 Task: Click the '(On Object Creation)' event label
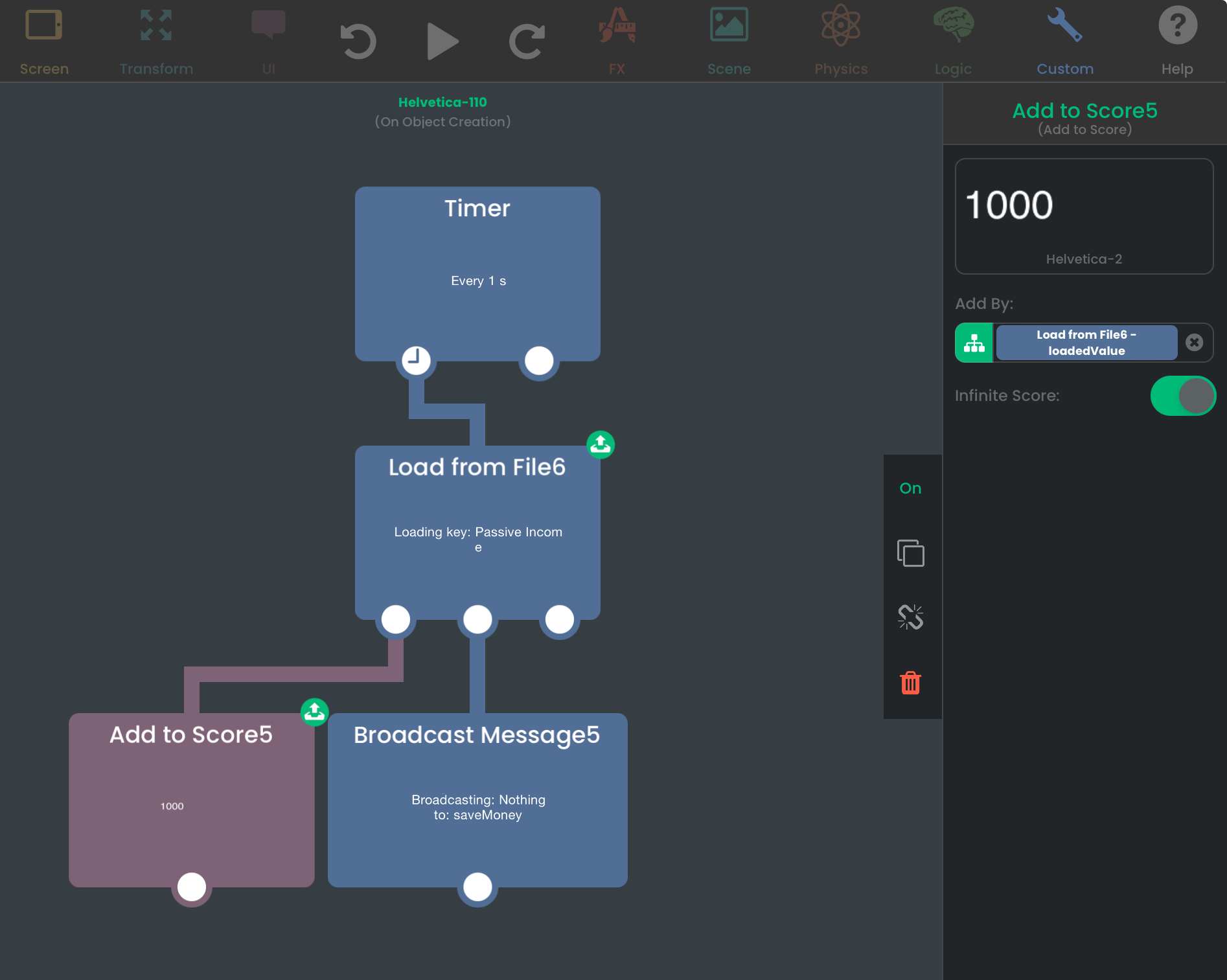pyautogui.click(x=442, y=122)
